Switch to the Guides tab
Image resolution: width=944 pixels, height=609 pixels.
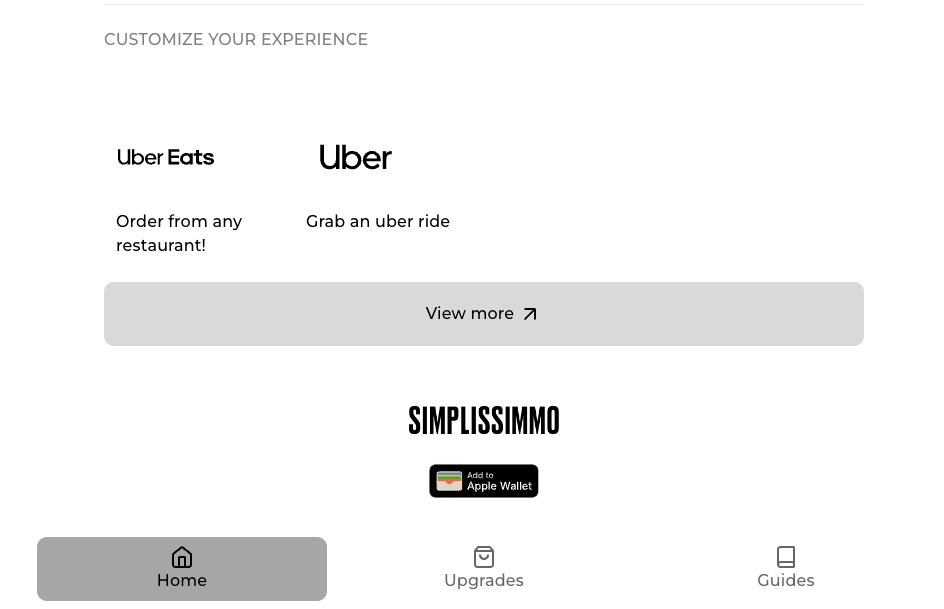click(x=786, y=569)
